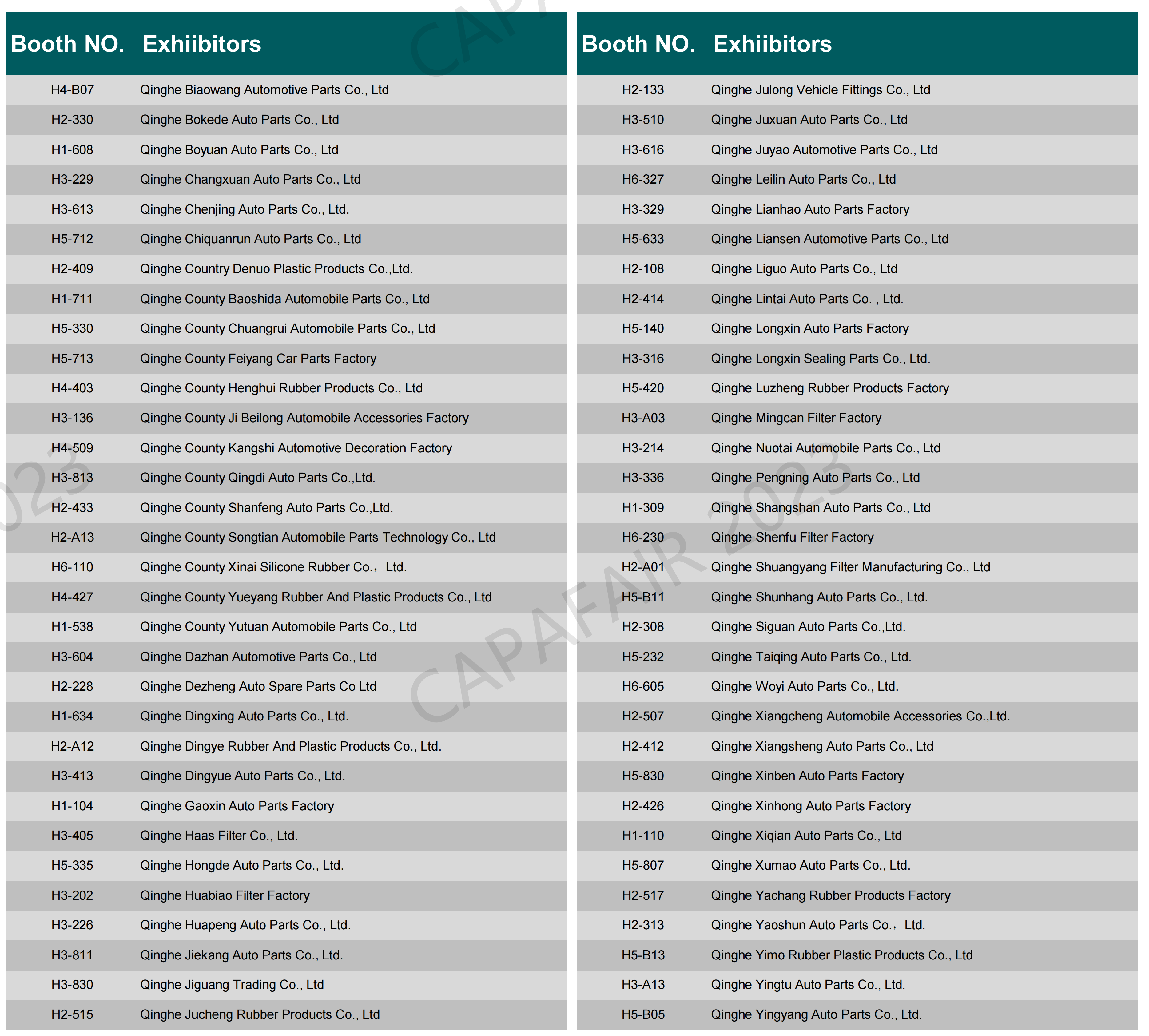
Task: Select Qinghe Dazhan Automotive Parts Co., Ltd
Action: [x=259, y=657]
